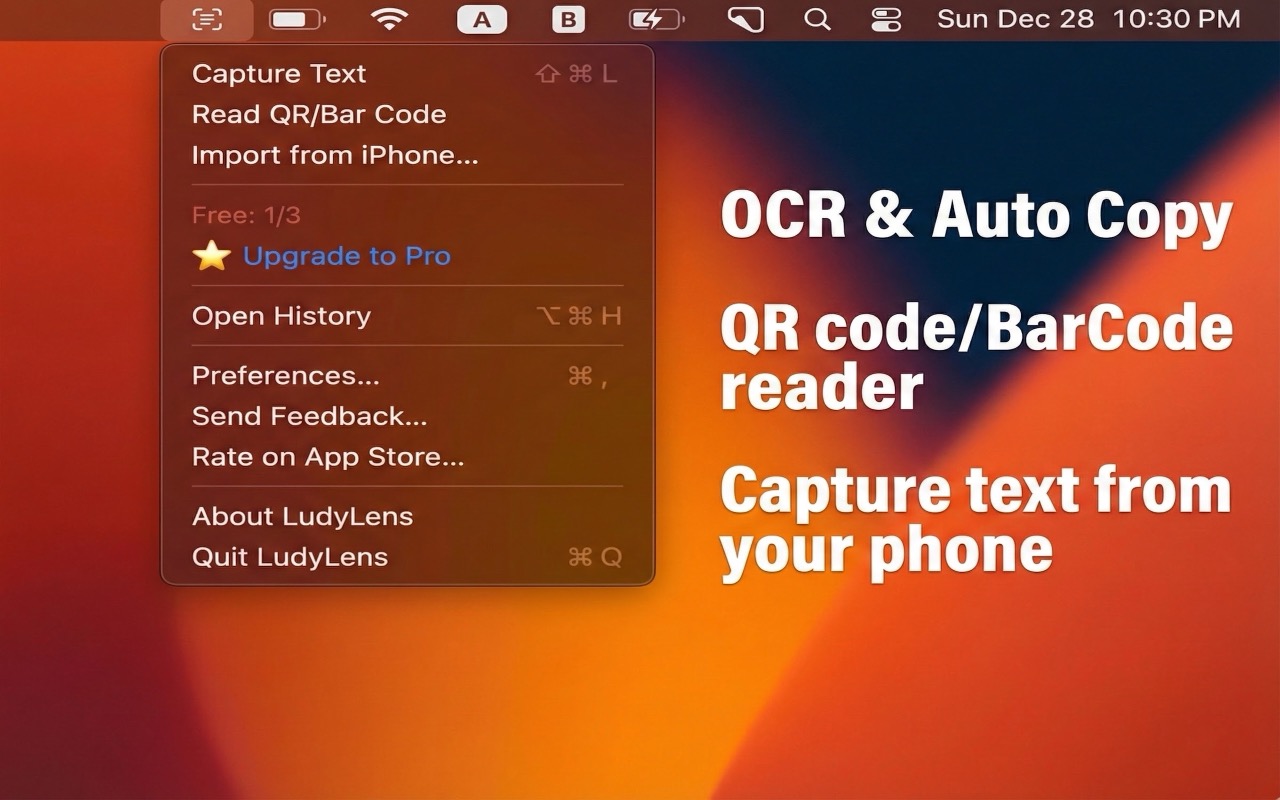
Task: Click the 'Free: 1/3' usage text
Action: click(x=246, y=215)
